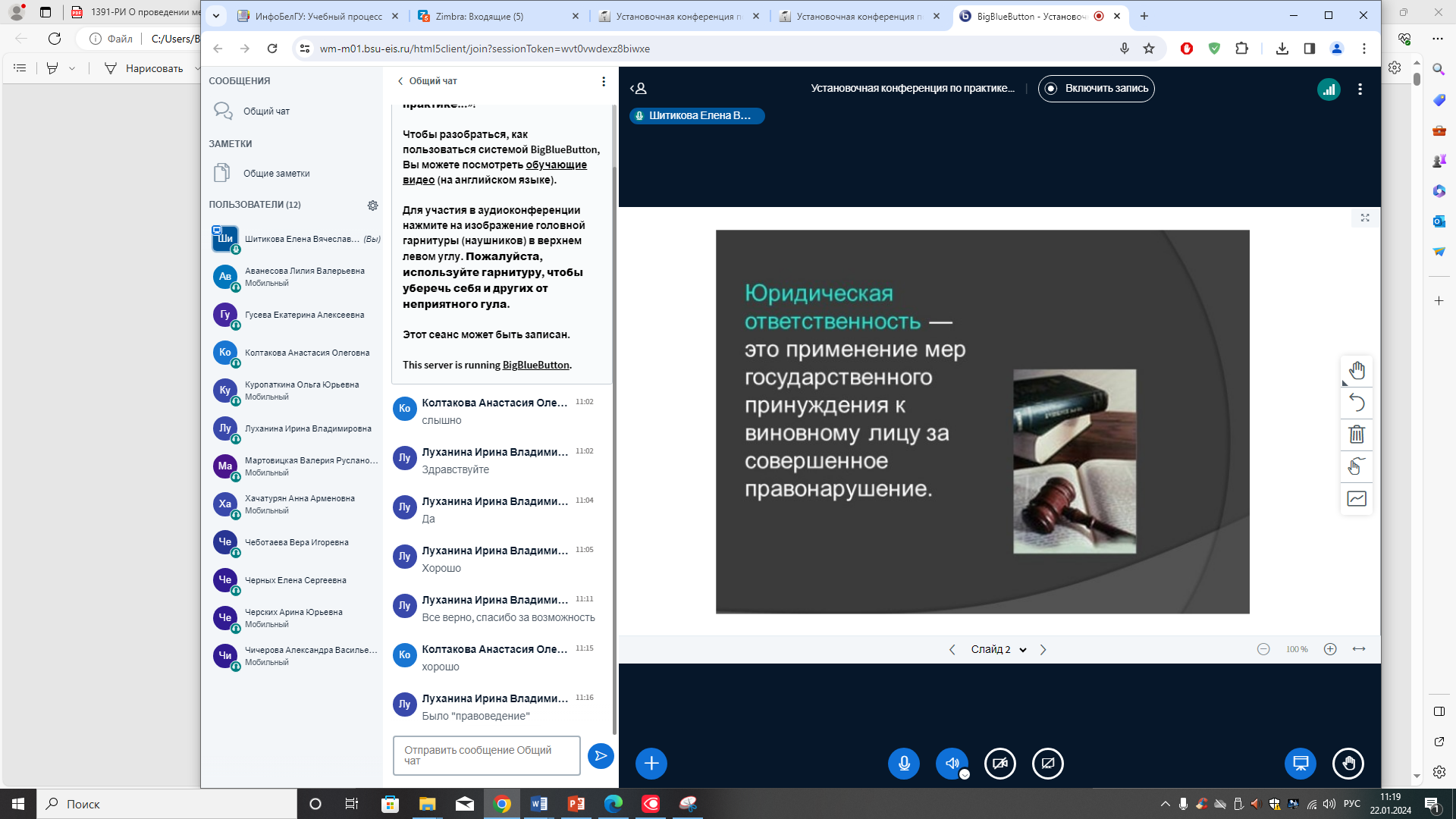
Task: Open audio device options on speaker button
Action: pos(965,774)
